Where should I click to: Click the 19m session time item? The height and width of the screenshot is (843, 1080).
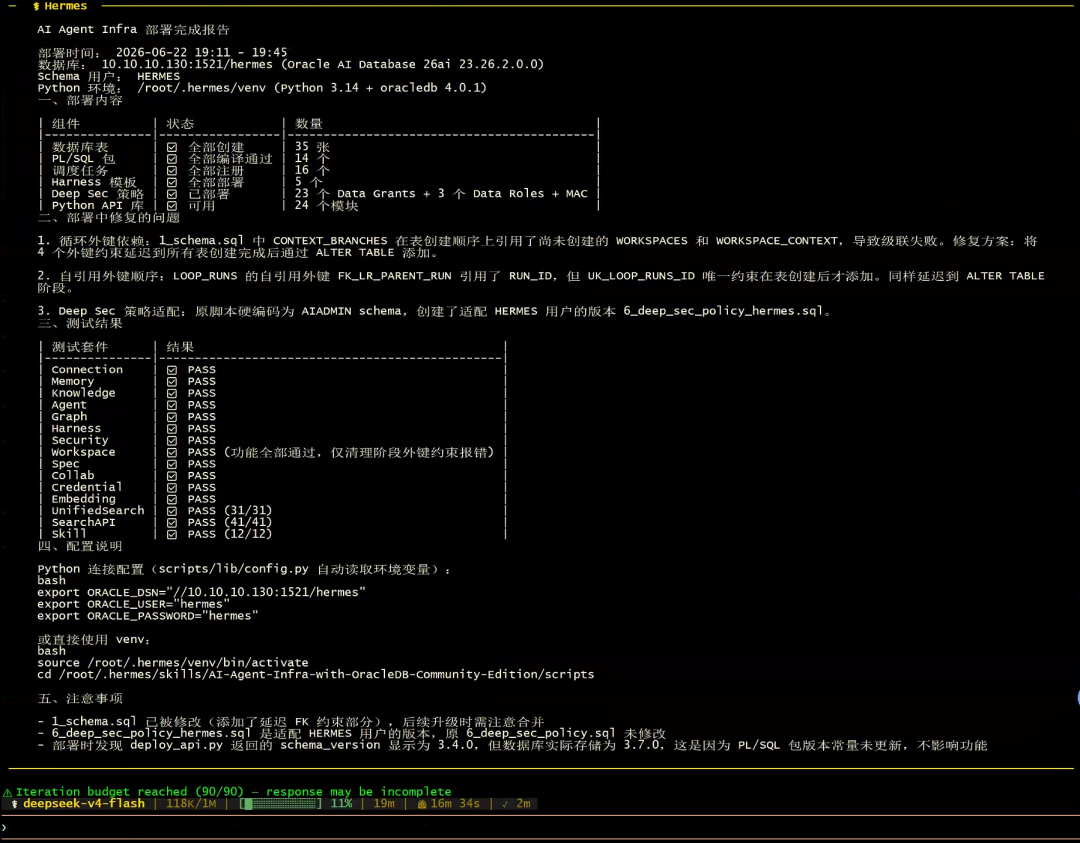(x=384, y=804)
